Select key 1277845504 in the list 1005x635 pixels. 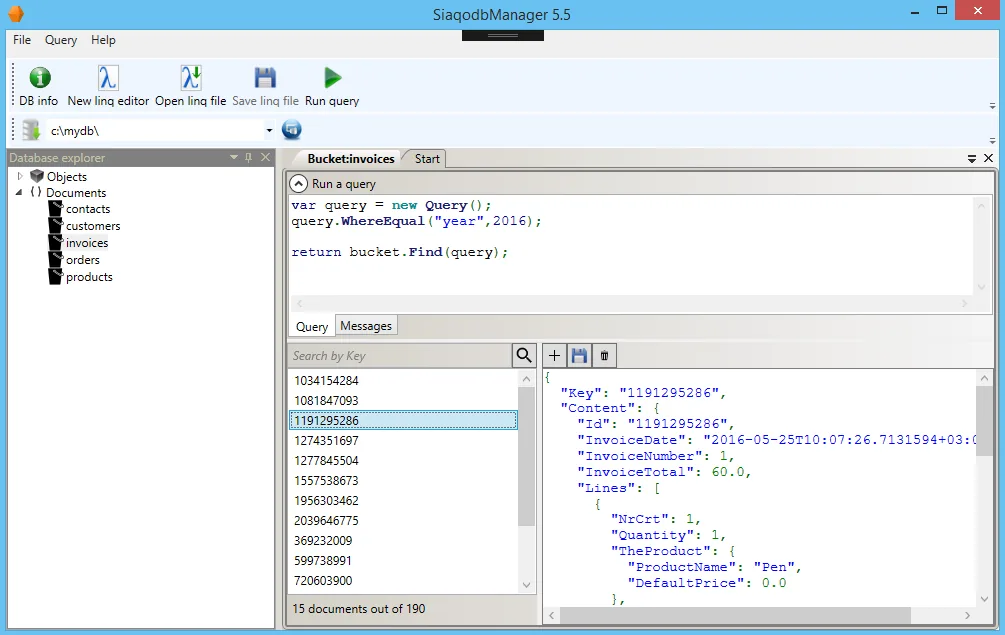coord(403,461)
